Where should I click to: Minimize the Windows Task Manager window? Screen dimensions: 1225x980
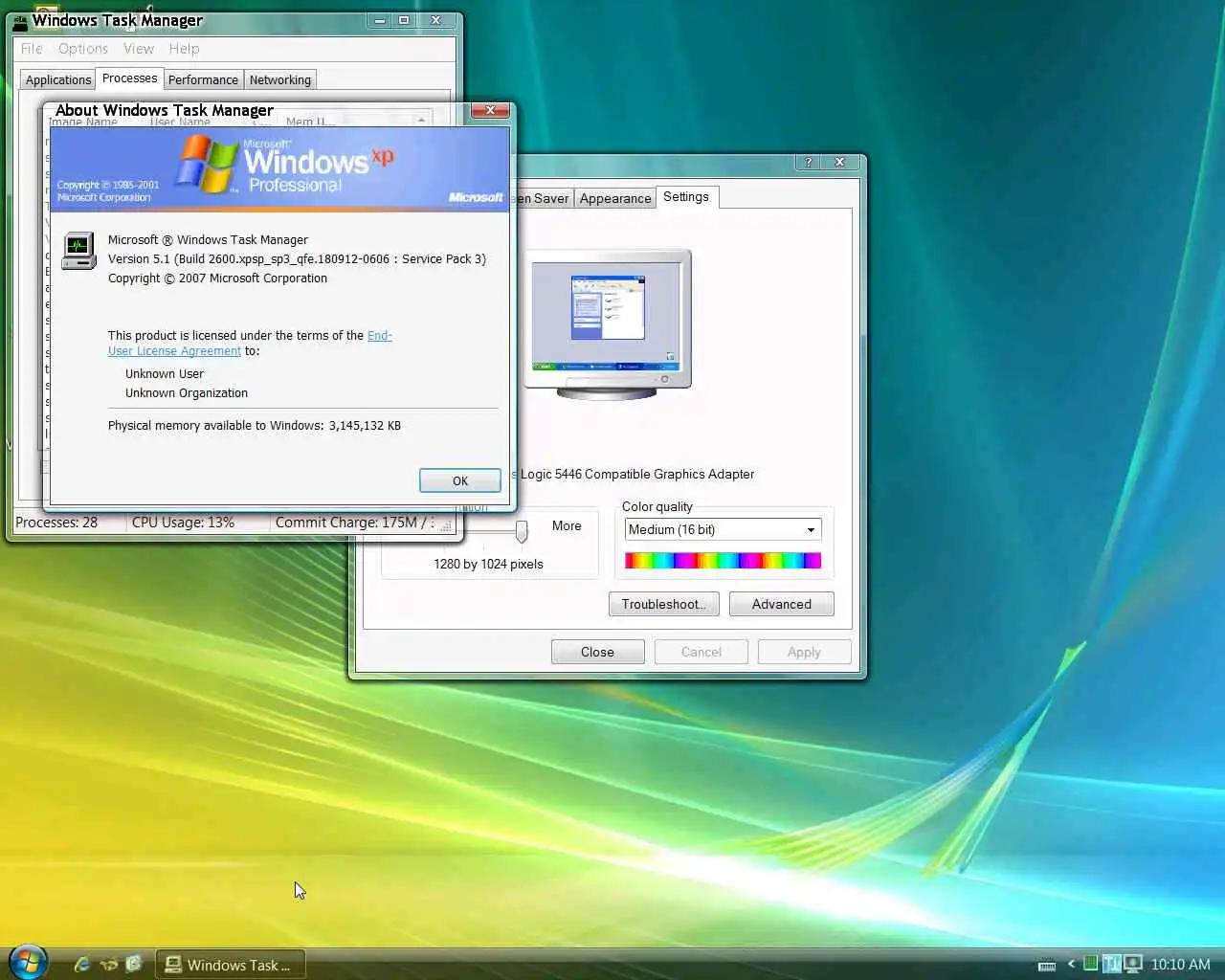pos(380,20)
